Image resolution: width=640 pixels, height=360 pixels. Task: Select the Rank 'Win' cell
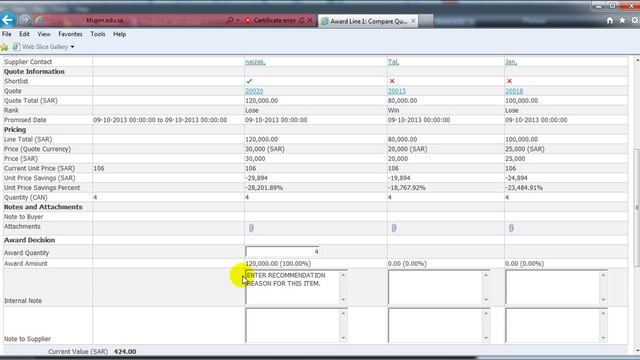point(393,111)
